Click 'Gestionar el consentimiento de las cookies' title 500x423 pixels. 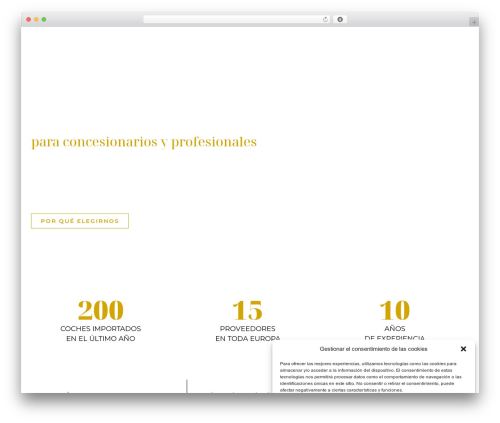point(373,349)
